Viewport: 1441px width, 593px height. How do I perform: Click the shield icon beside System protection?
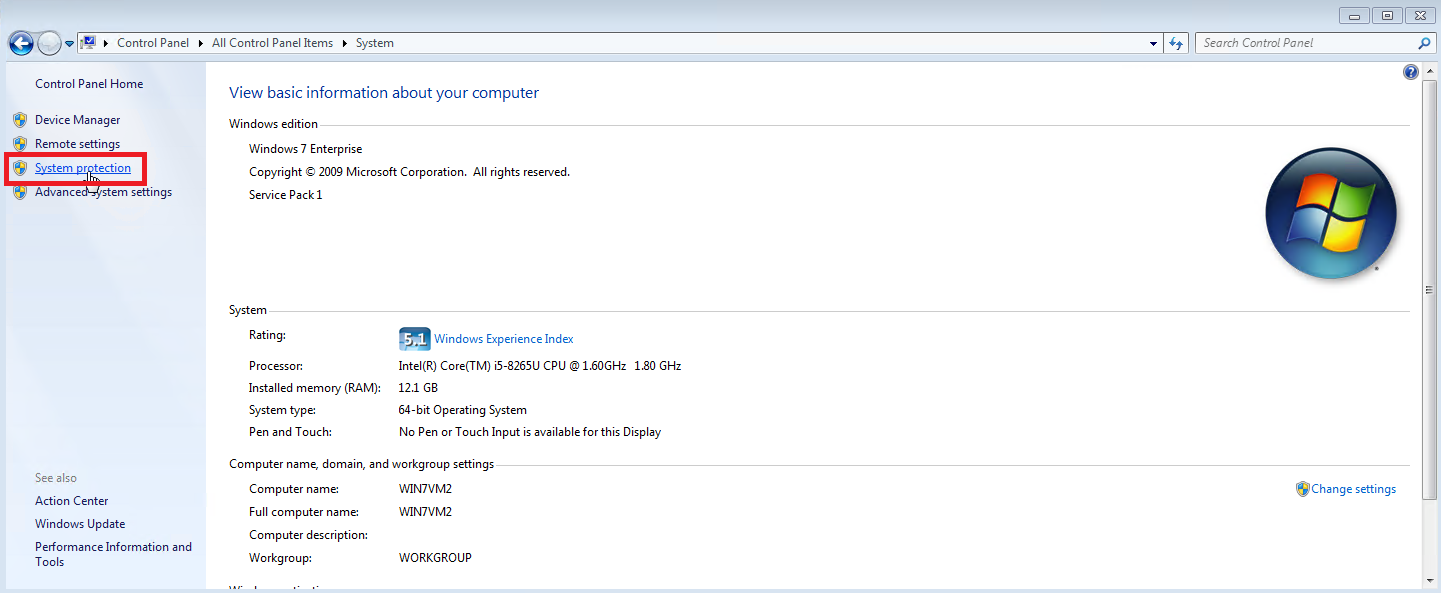(20, 168)
